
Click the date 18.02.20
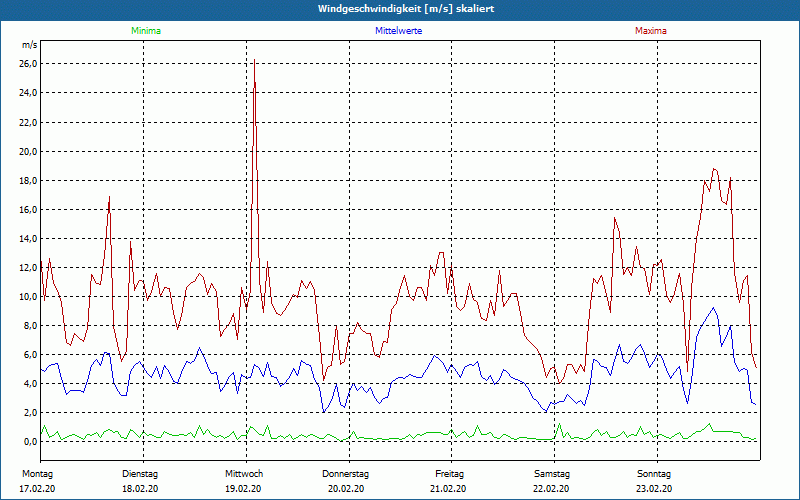click(140, 489)
